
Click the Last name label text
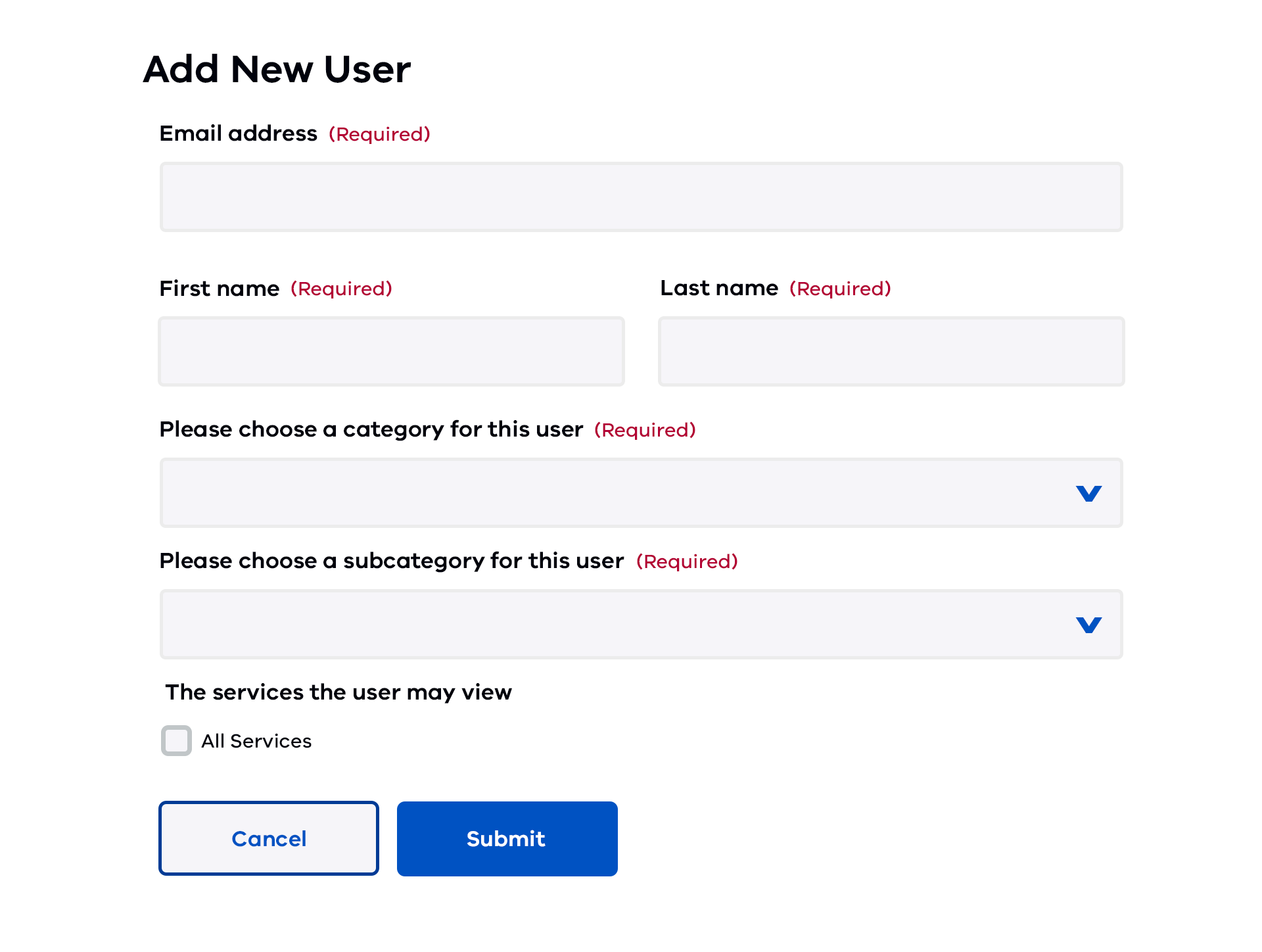click(x=719, y=288)
